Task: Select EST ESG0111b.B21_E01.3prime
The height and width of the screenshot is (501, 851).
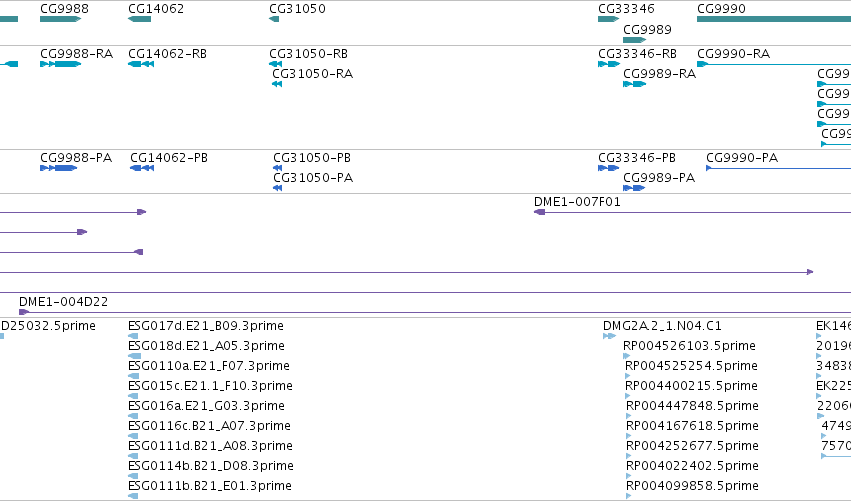Action: (209, 486)
